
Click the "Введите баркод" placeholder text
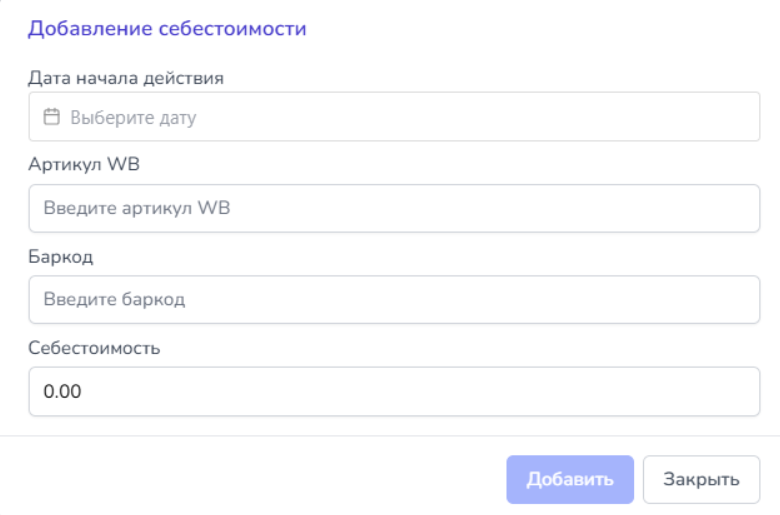point(114,299)
